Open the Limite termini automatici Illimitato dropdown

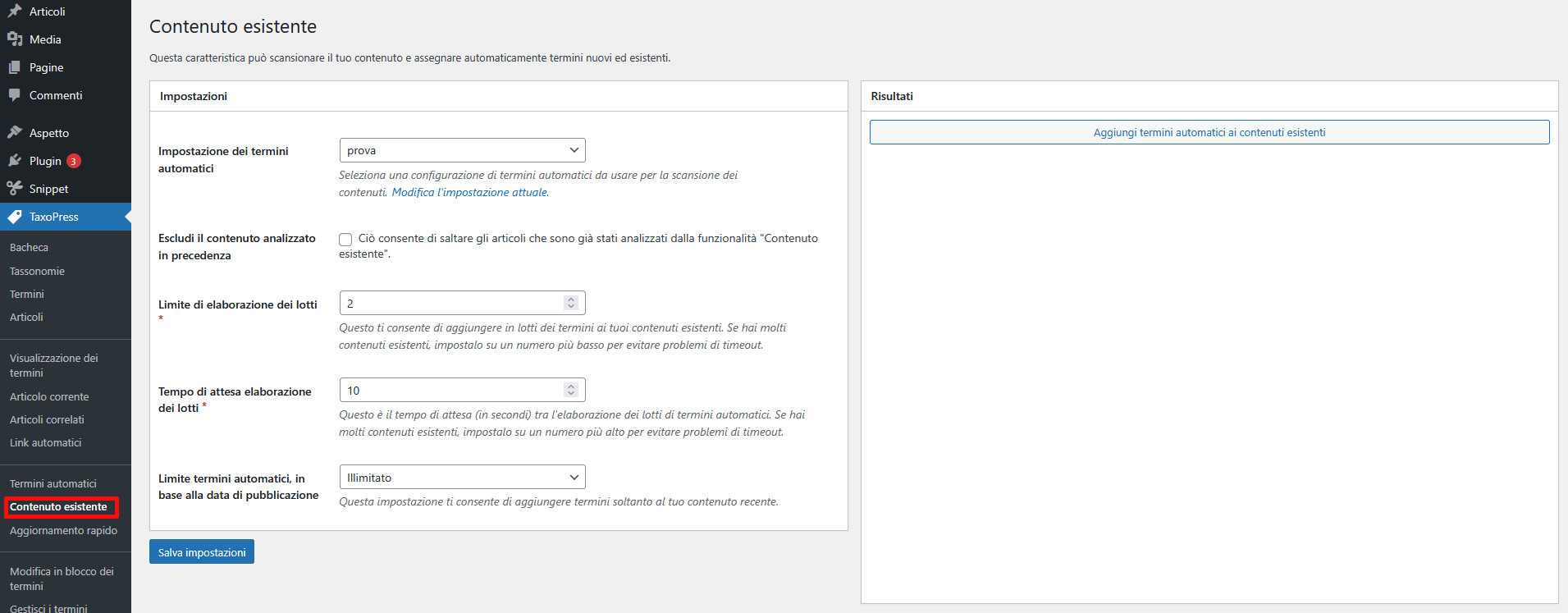coord(462,477)
